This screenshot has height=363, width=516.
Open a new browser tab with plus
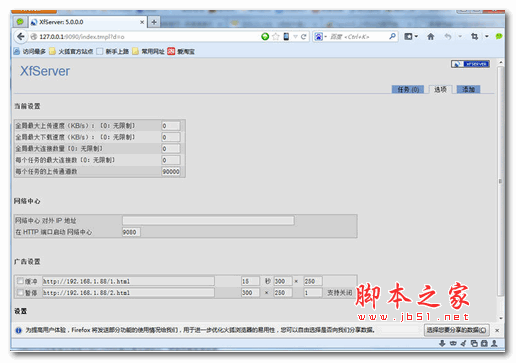[x=154, y=22]
